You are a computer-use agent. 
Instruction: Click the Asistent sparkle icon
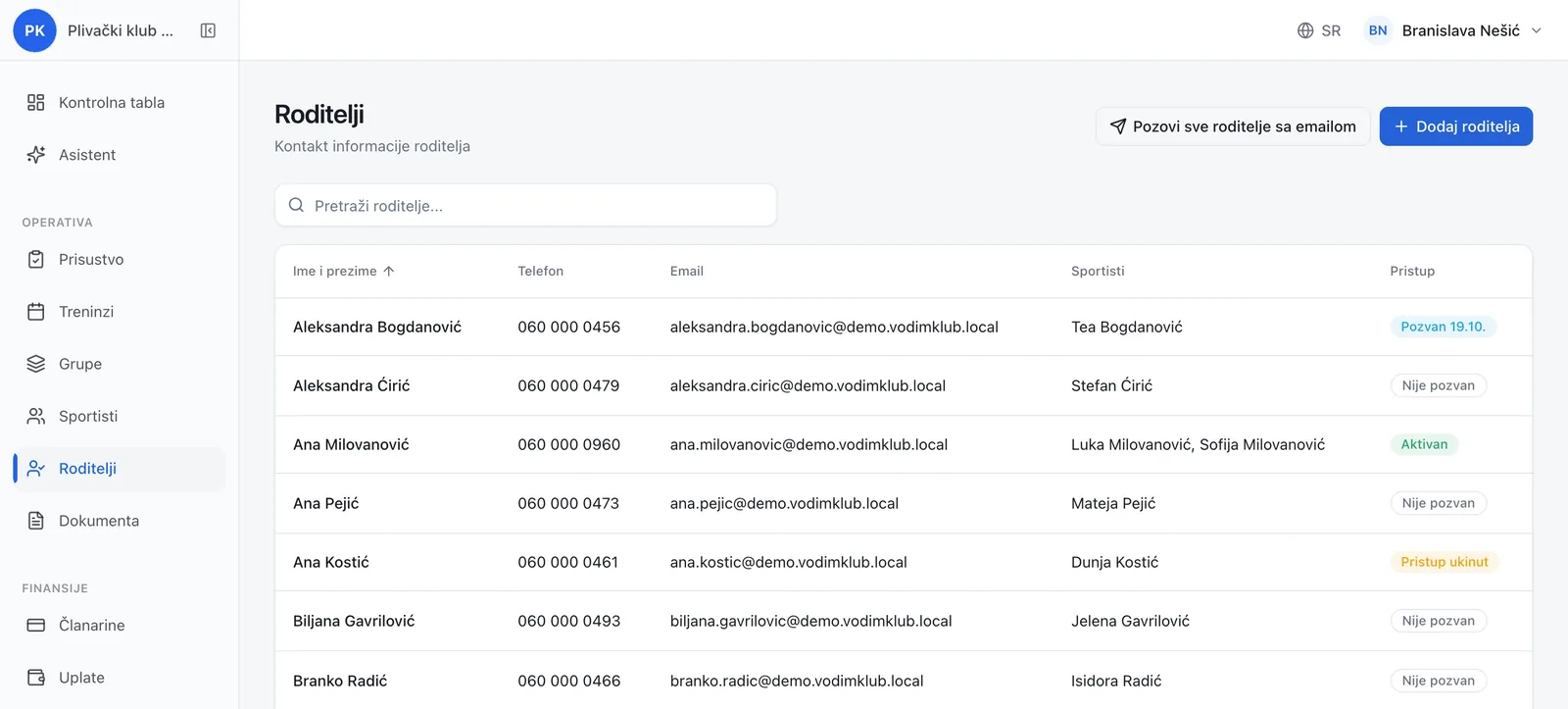(36, 155)
